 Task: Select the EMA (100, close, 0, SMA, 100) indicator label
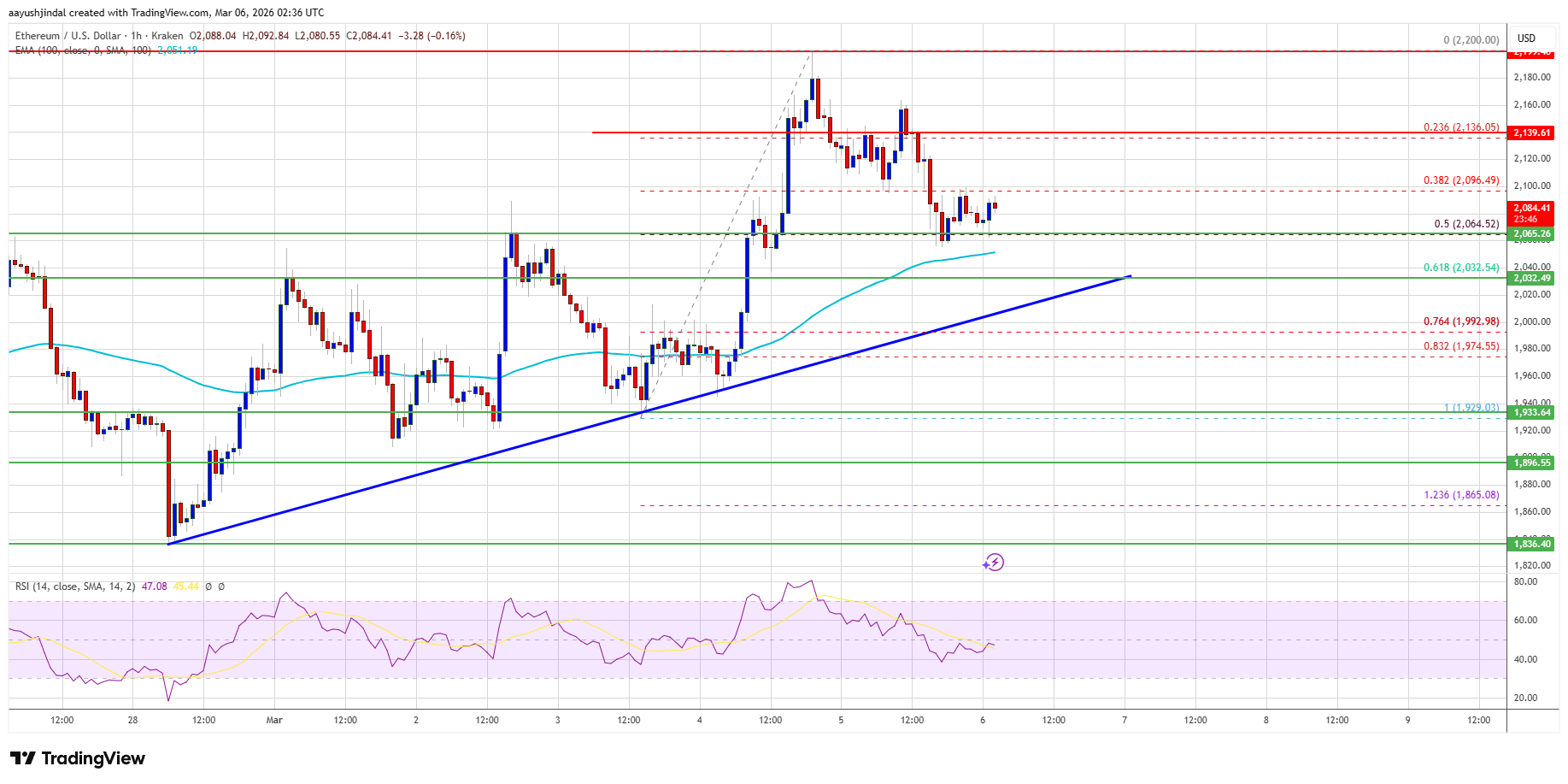(x=81, y=50)
